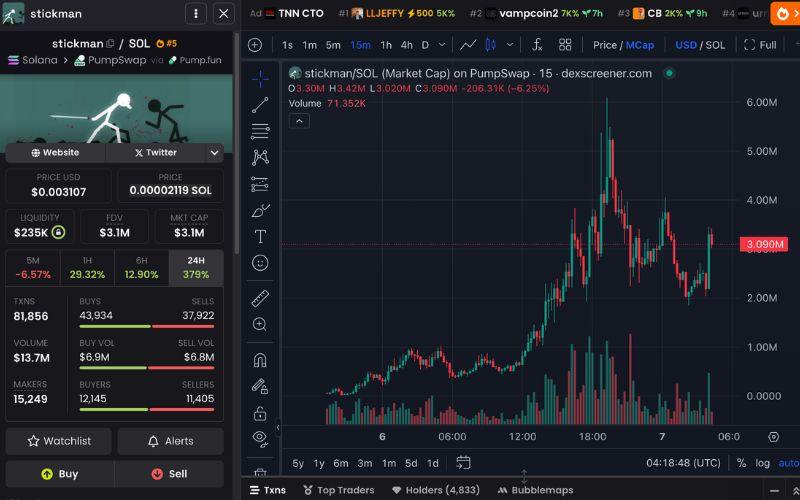Toggle log scale on chart
The width and height of the screenshot is (800, 500).
[x=762, y=463]
